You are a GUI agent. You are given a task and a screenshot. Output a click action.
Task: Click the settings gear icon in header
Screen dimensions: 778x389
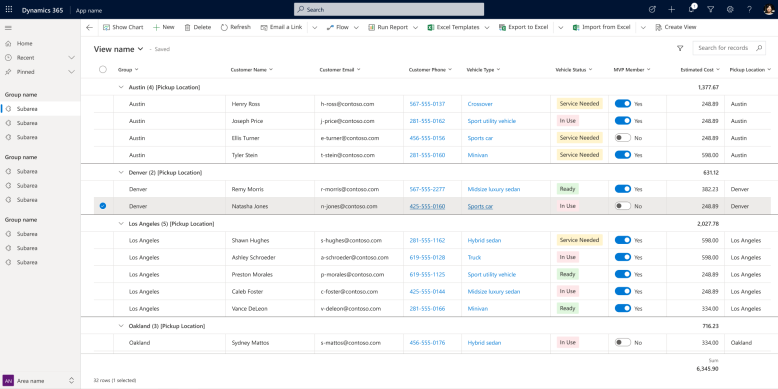coord(730,9)
